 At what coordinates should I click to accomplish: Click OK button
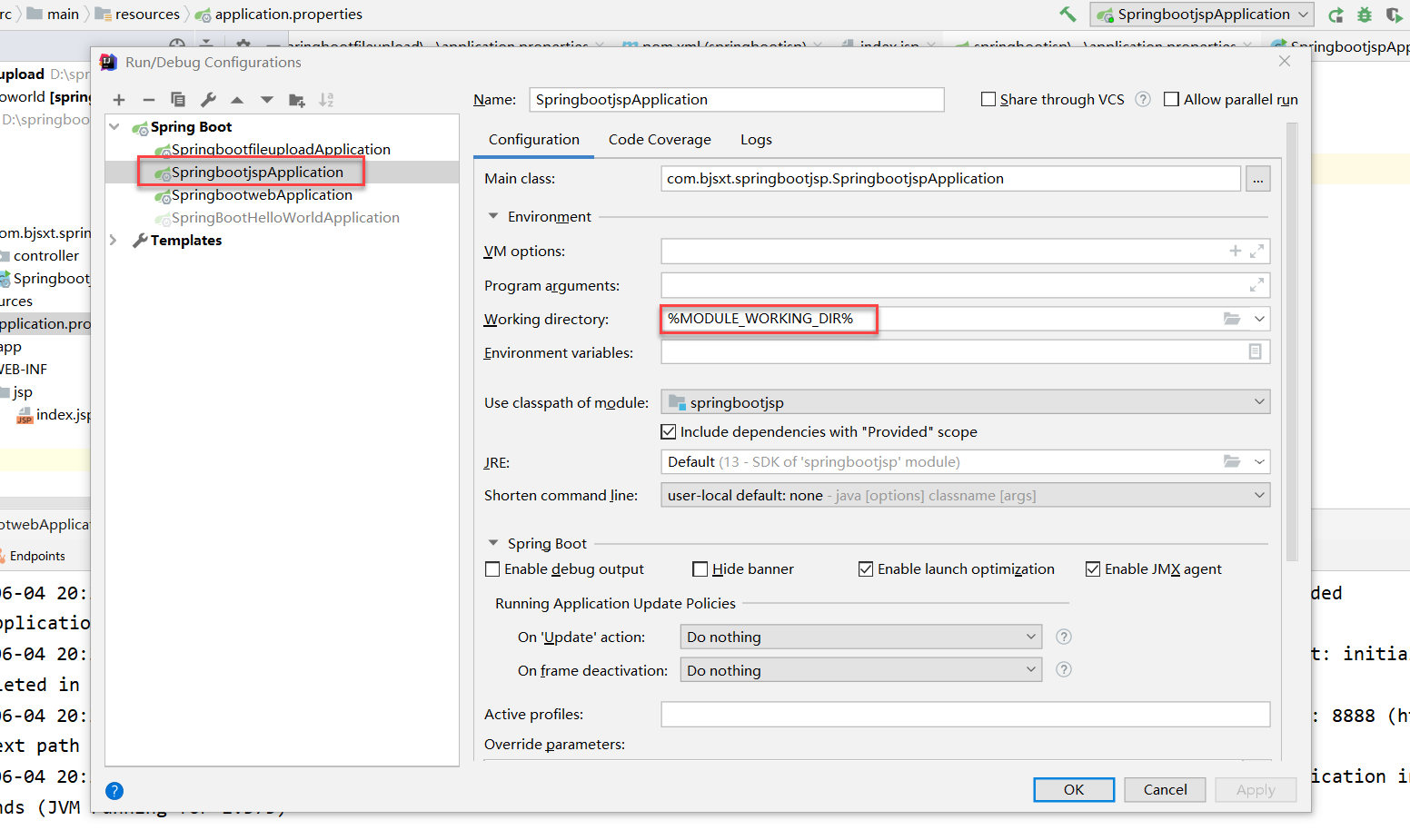coord(1074,790)
